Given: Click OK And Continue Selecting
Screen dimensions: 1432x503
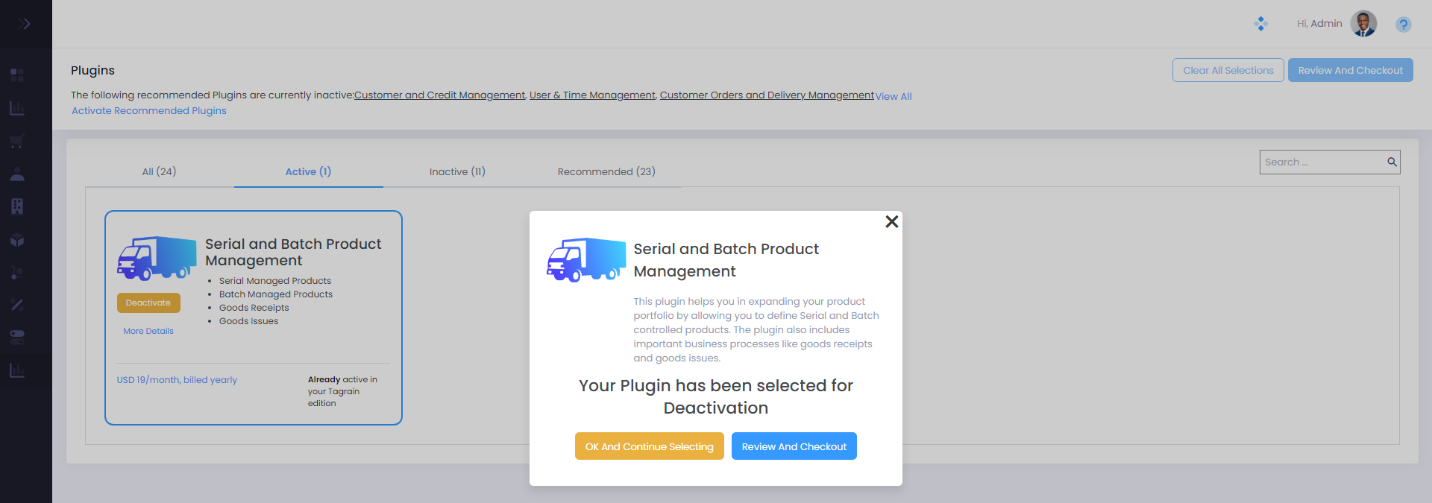Looking at the screenshot, I should pos(649,446).
